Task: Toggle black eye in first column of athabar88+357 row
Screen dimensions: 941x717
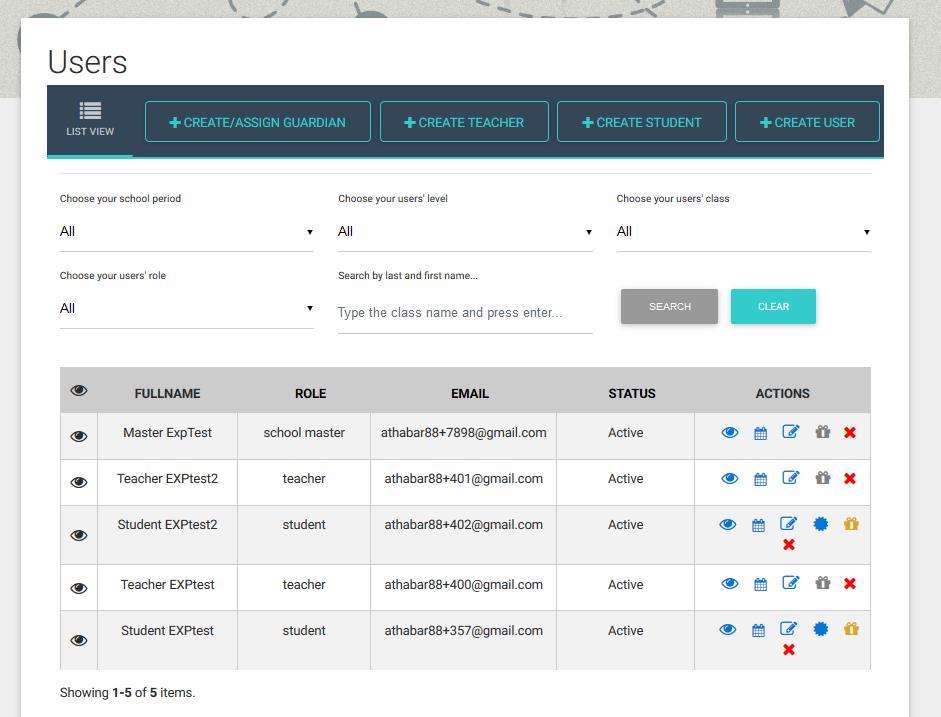Action: pos(79,640)
